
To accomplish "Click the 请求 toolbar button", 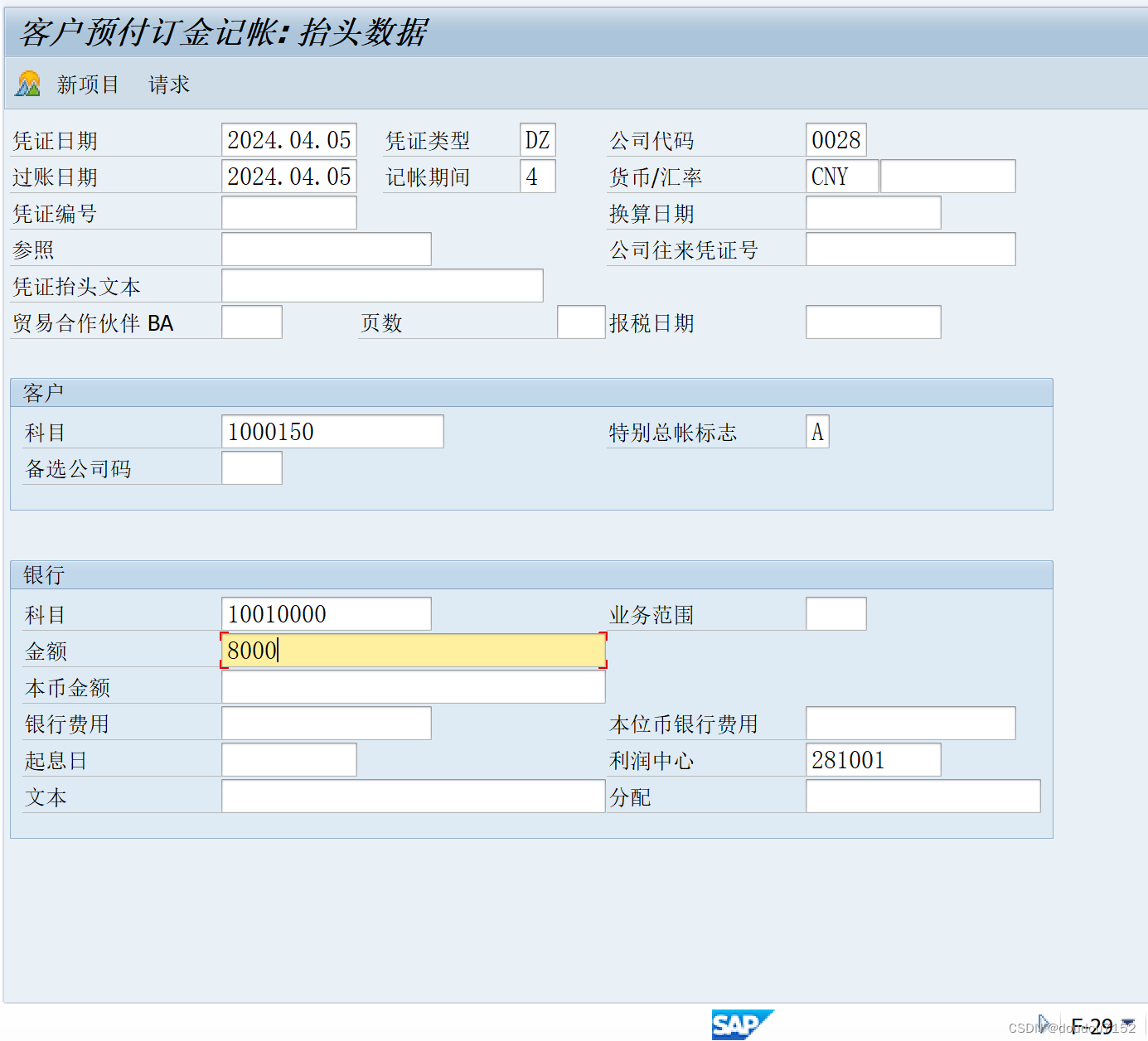I will [x=167, y=84].
